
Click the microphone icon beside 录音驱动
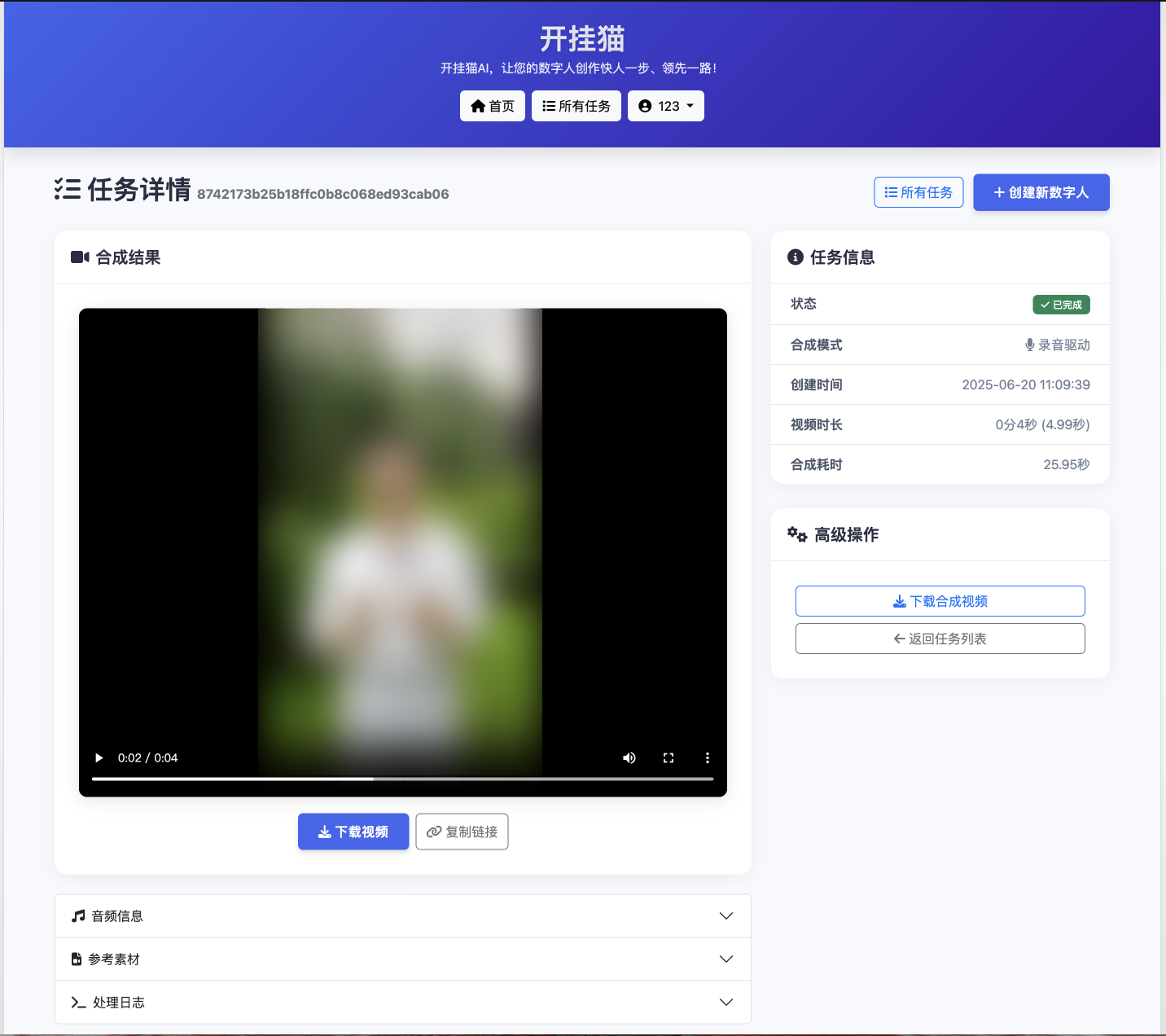pos(1030,345)
